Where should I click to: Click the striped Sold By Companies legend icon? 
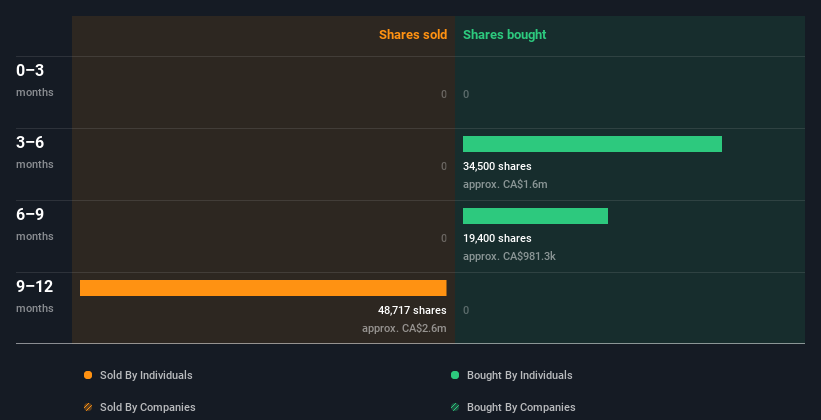coord(88,407)
